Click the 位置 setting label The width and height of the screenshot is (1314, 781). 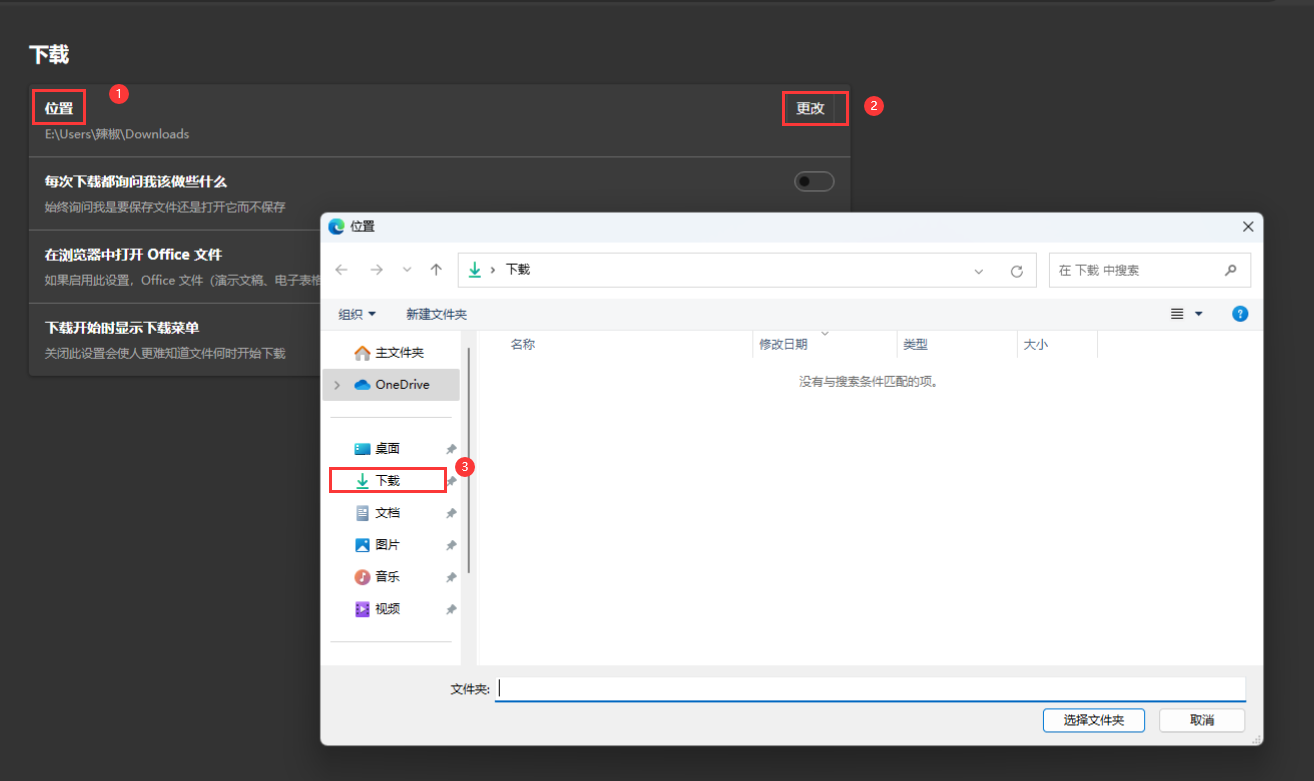coord(59,108)
